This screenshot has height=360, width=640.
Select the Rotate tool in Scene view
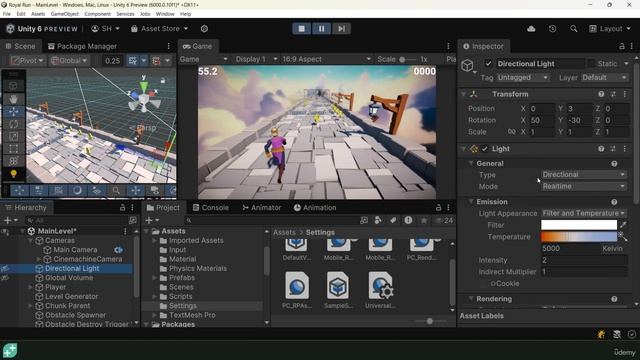click(x=13, y=124)
